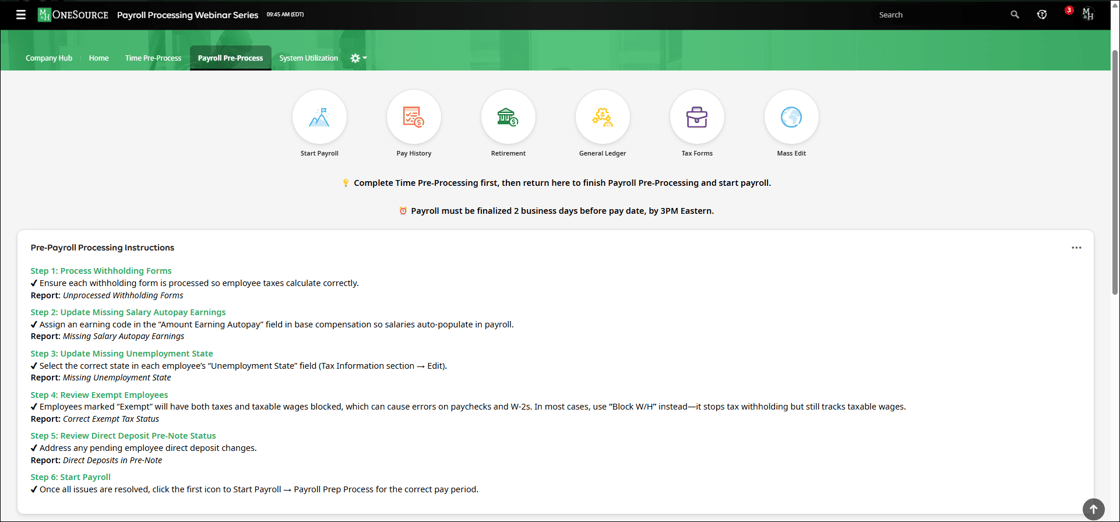Viewport: 1120px width, 522px height.
Task: Click Step 3: Update Missing Unemployment State
Action: pos(121,353)
